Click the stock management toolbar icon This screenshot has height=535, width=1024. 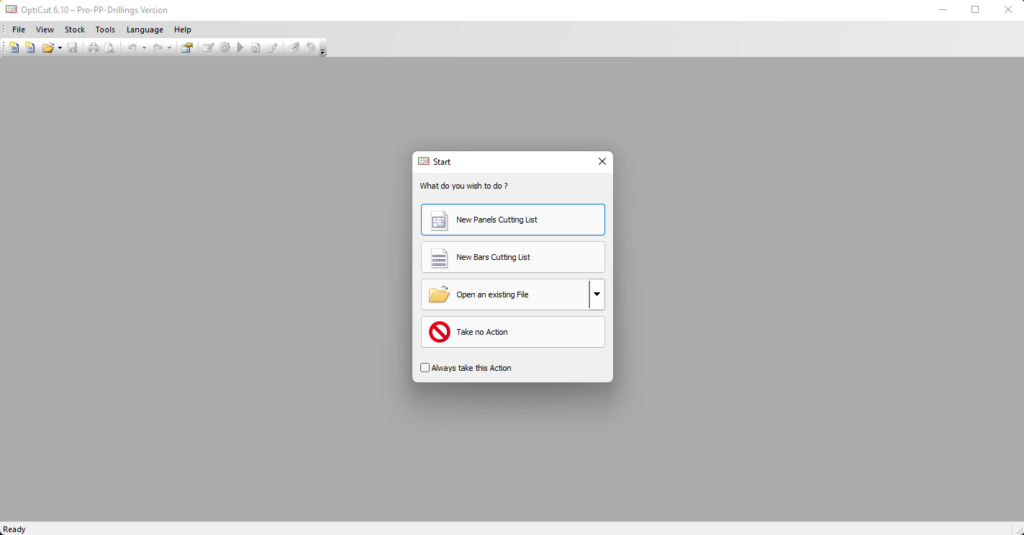point(187,48)
